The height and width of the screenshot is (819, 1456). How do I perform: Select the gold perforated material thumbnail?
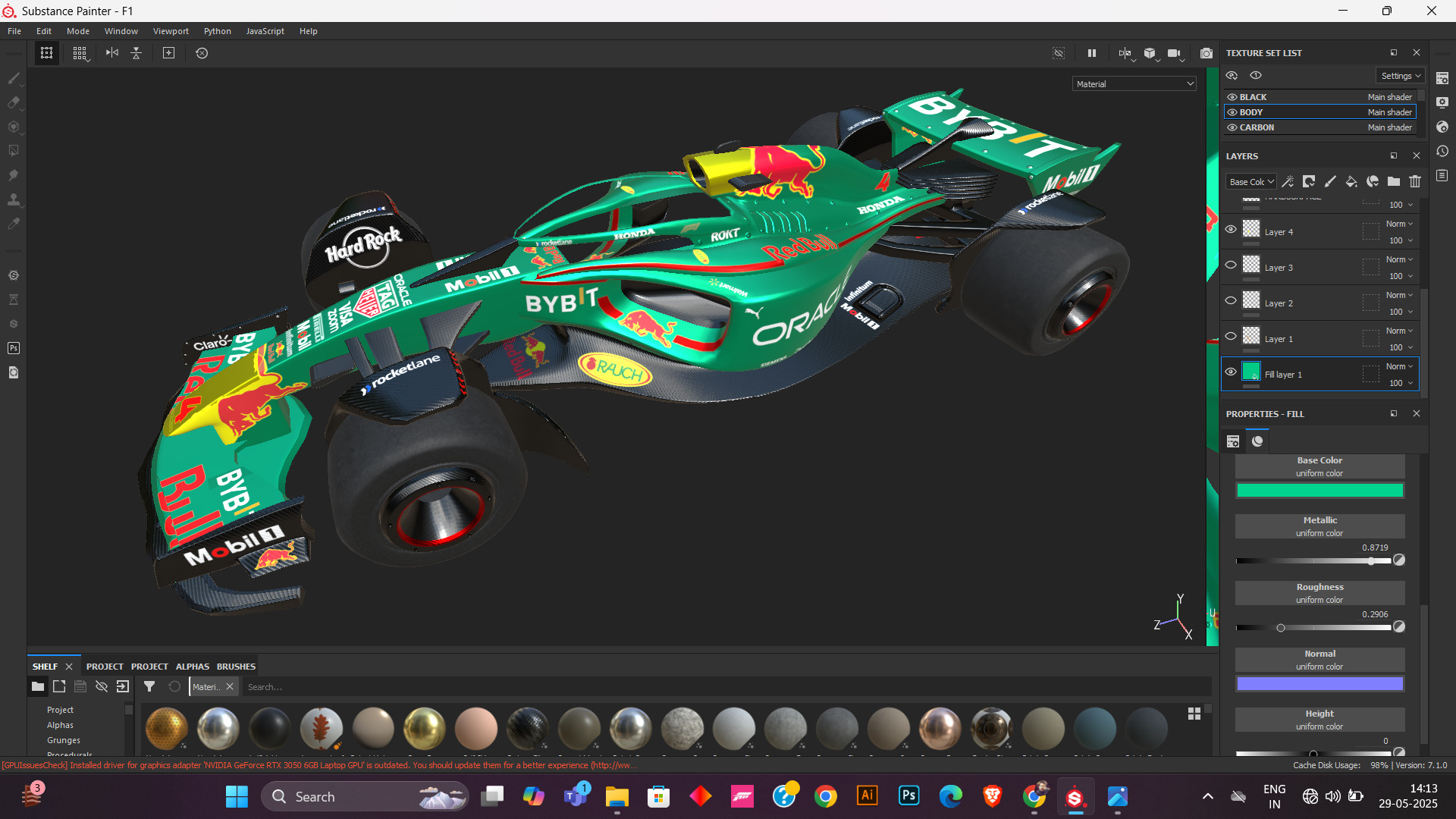(166, 728)
